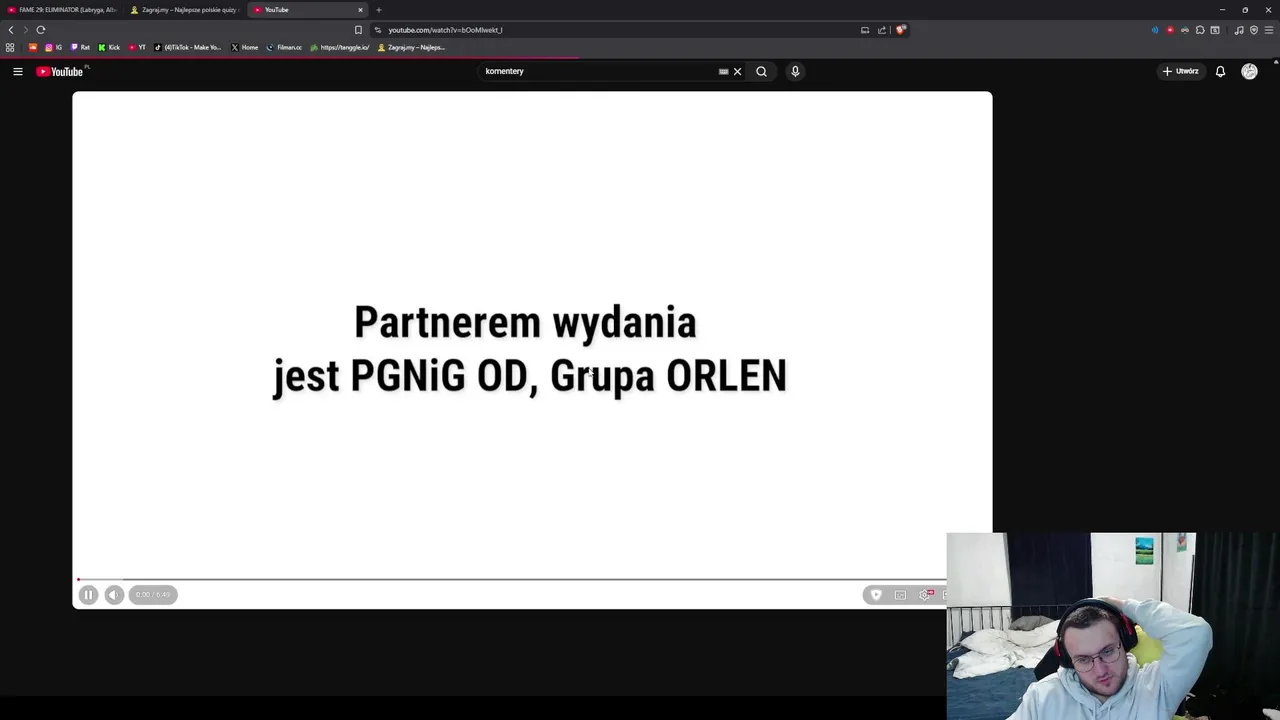
Task: Clear the YouTube search query
Action: pyautogui.click(x=737, y=71)
